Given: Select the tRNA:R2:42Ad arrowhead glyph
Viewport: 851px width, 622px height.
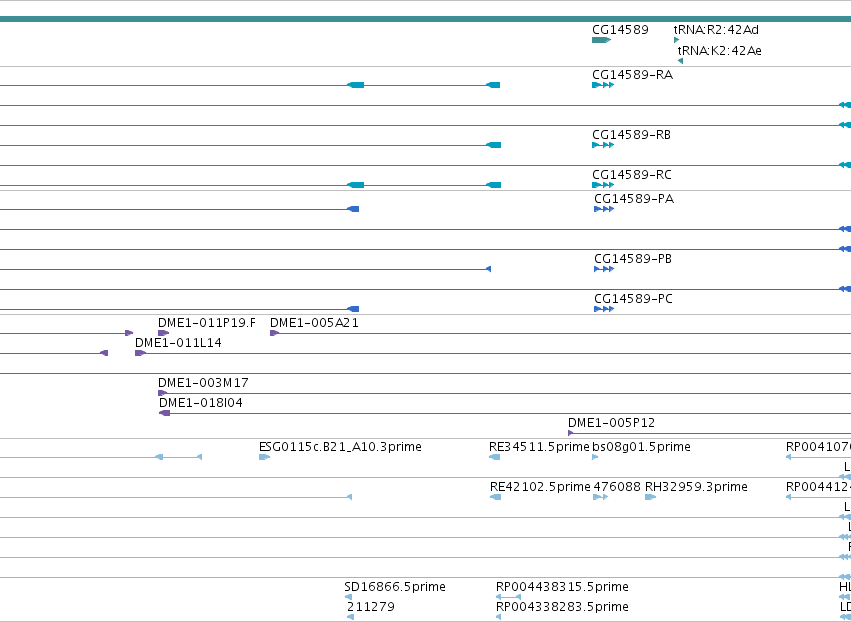Looking at the screenshot, I should [676, 40].
